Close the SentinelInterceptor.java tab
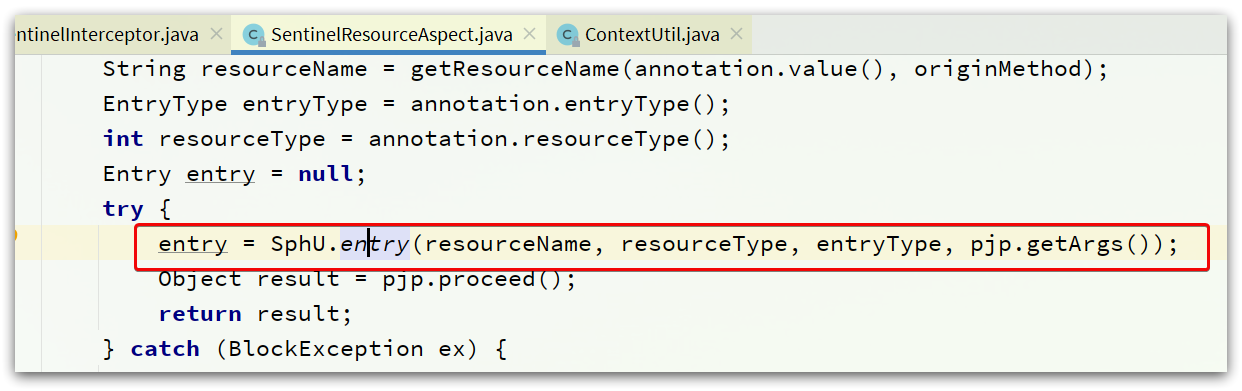The width and height of the screenshot is (1242, 391). (216, 35)
